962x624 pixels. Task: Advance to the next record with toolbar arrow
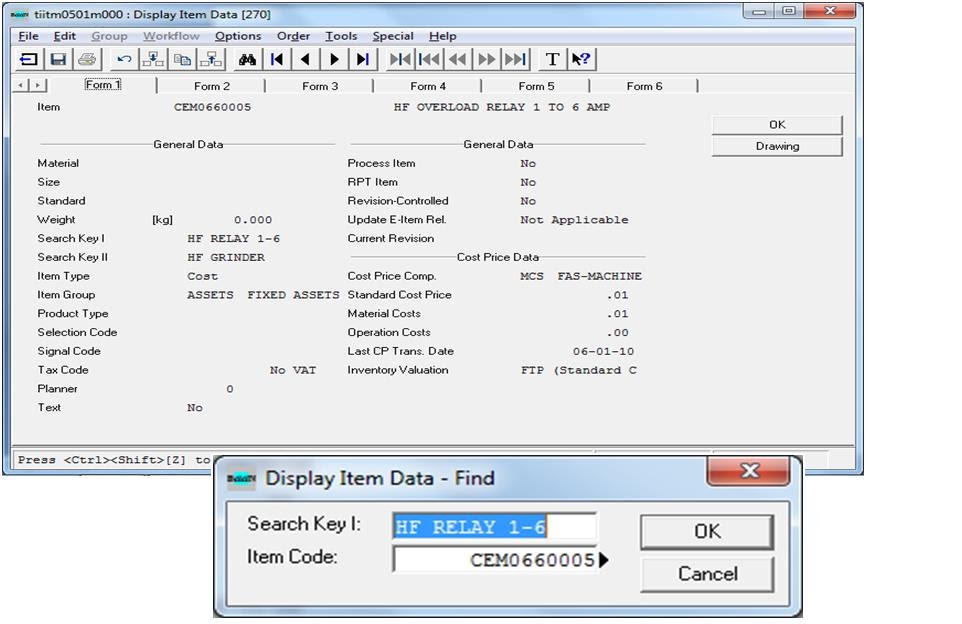pos(333,59)
